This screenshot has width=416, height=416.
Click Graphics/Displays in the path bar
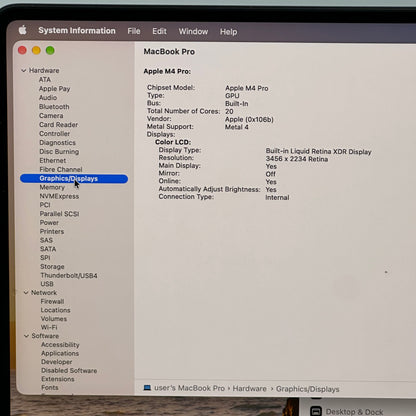click(308, 389)
